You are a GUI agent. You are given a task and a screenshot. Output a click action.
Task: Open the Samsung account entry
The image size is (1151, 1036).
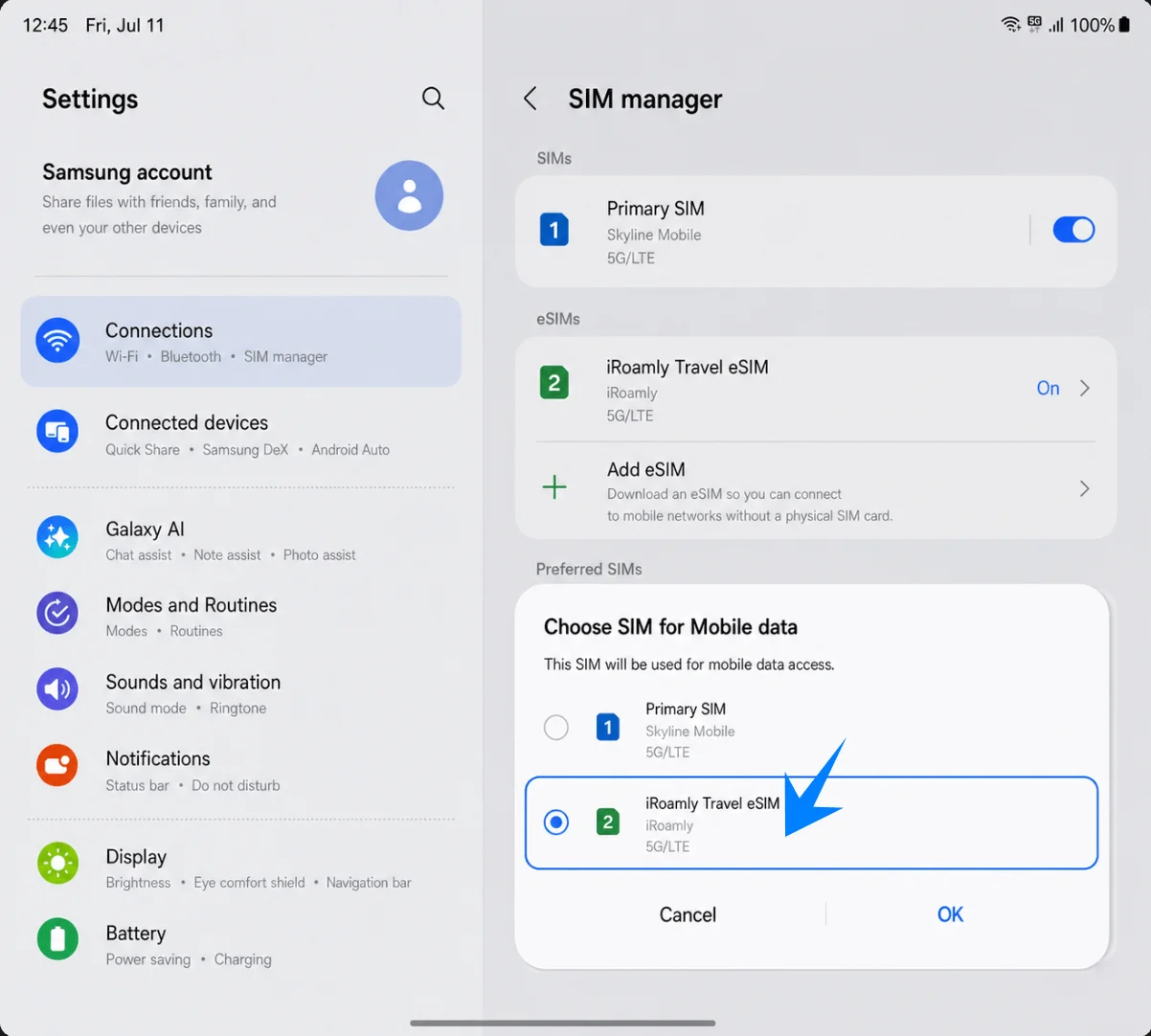tap(240, 198)
